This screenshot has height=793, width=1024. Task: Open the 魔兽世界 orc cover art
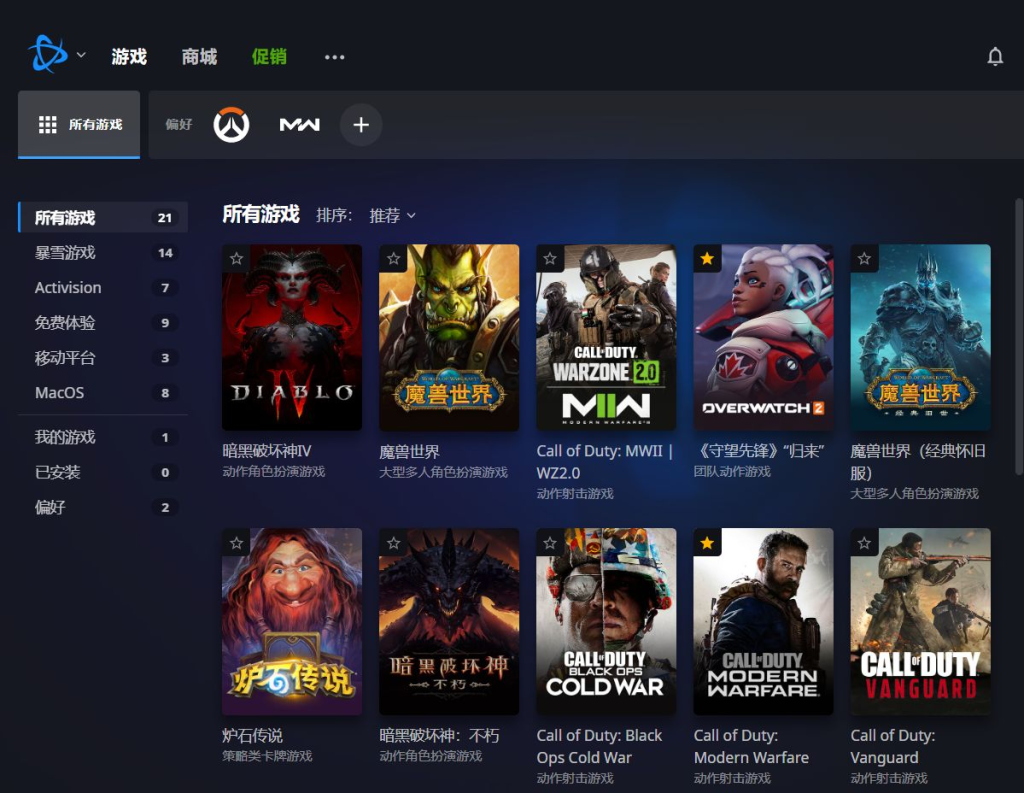[449, 338]
